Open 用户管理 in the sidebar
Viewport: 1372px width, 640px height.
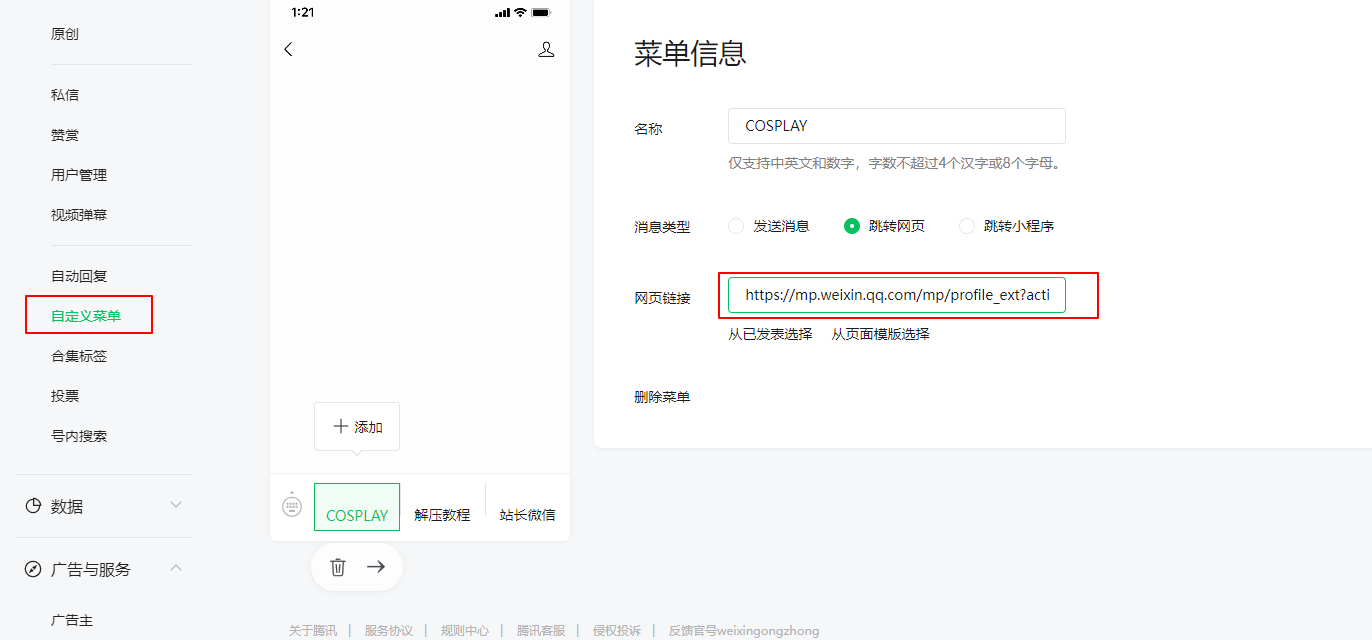pyautogui.click(x=79, y=175)
